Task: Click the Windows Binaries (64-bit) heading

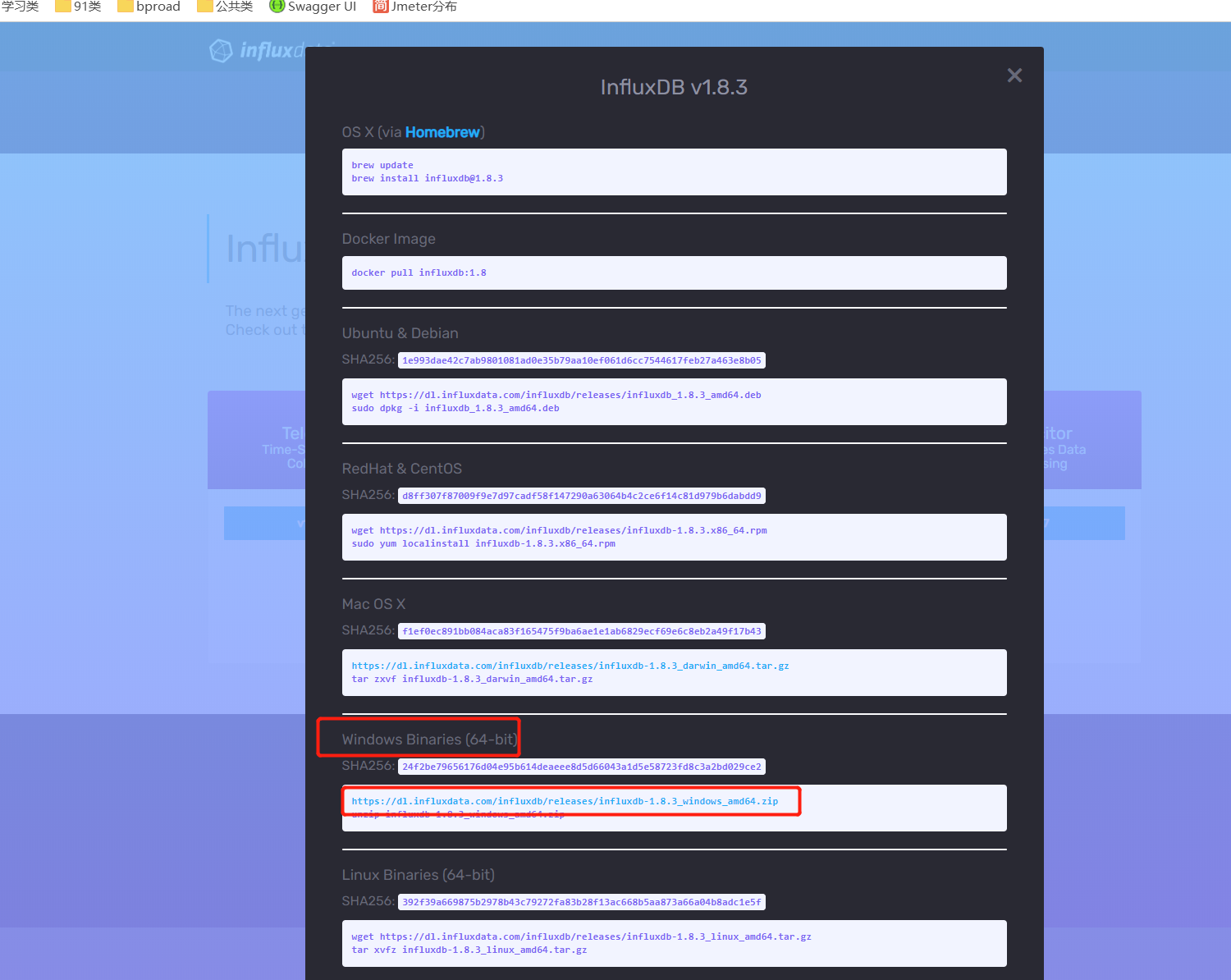Action: click(429, 740)
